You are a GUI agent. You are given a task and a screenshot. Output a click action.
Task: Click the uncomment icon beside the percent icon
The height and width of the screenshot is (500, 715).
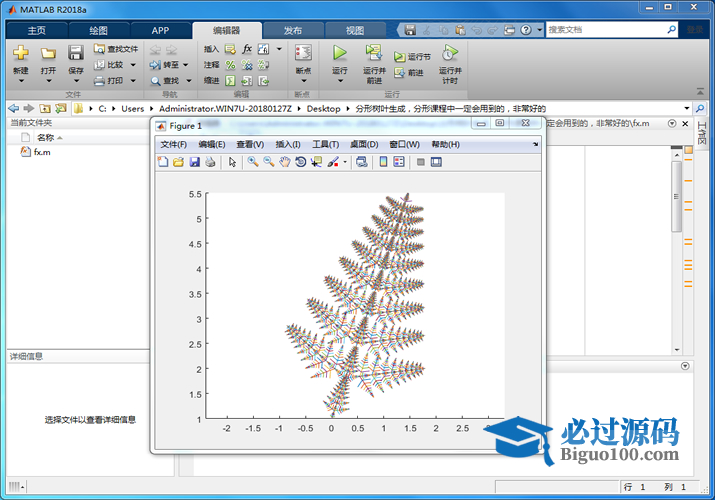click(x=247, y=65)
